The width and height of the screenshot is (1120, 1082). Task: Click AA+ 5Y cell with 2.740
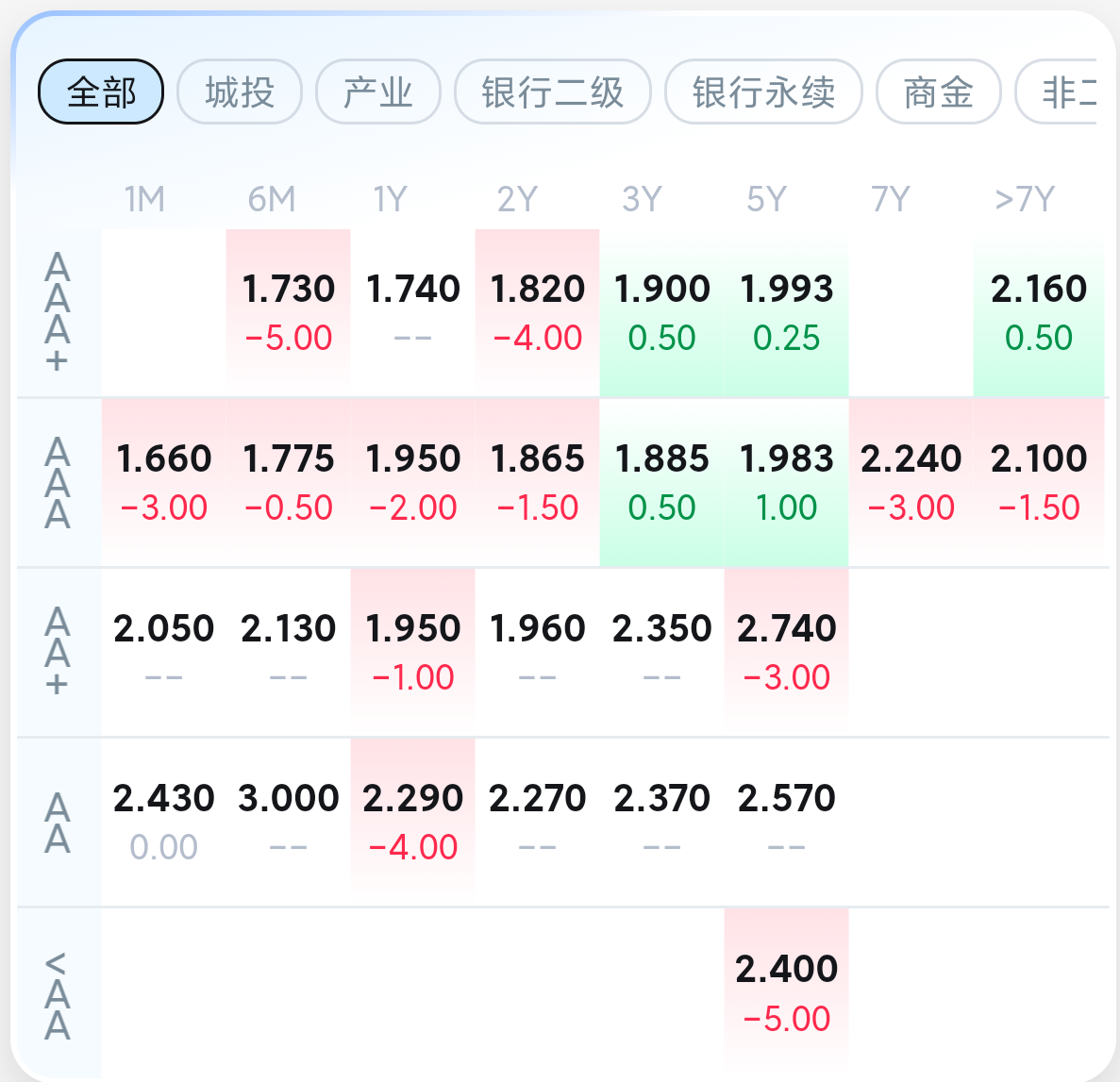(x=786, y=652)
